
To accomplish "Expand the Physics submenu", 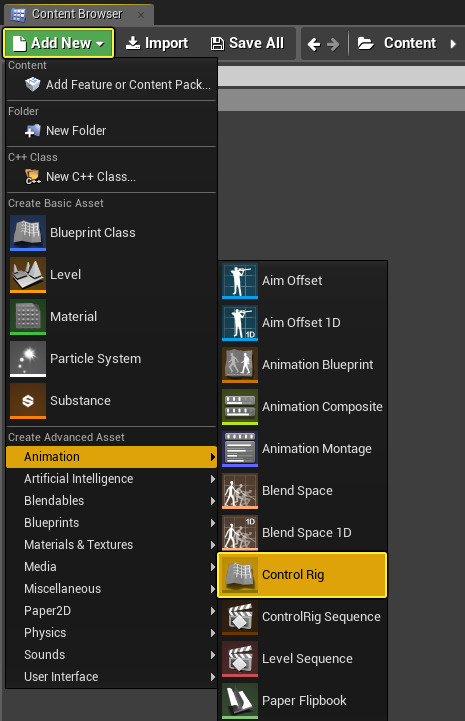I will [111, 633].
